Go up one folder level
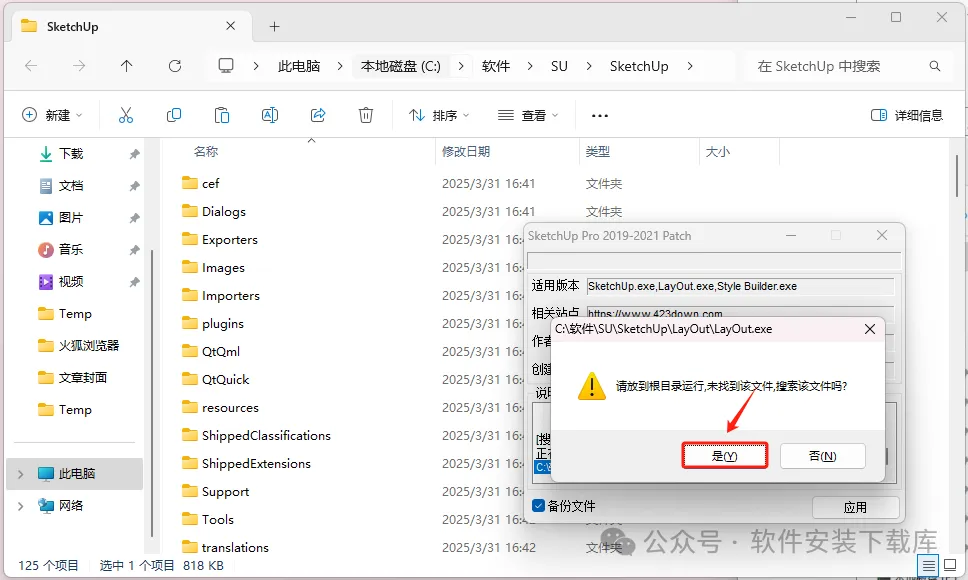Image resolution: width=968 pixels, height=580 pixels. pyautogui.click(x=127, y=66)
